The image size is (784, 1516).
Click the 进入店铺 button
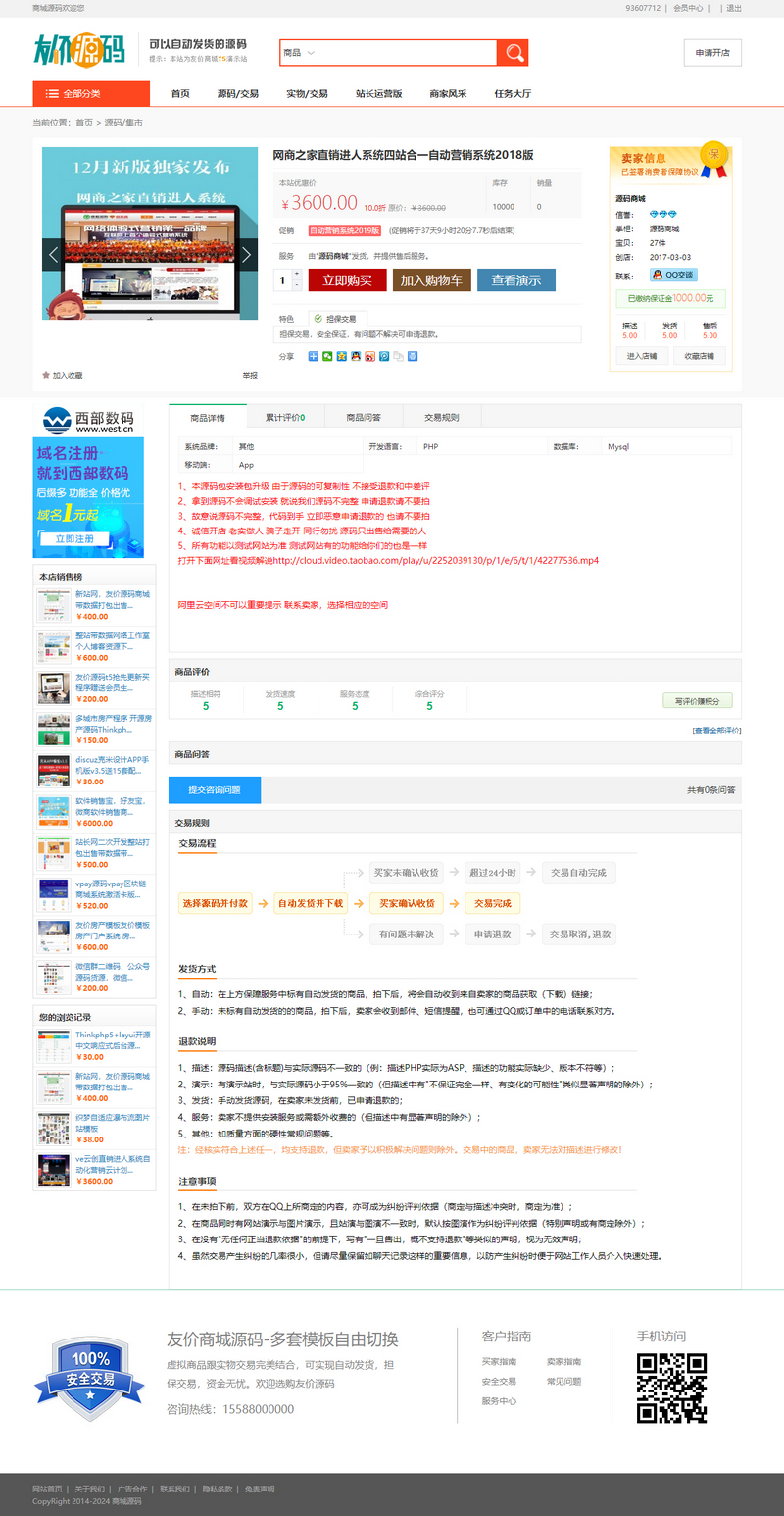point(642,355)
